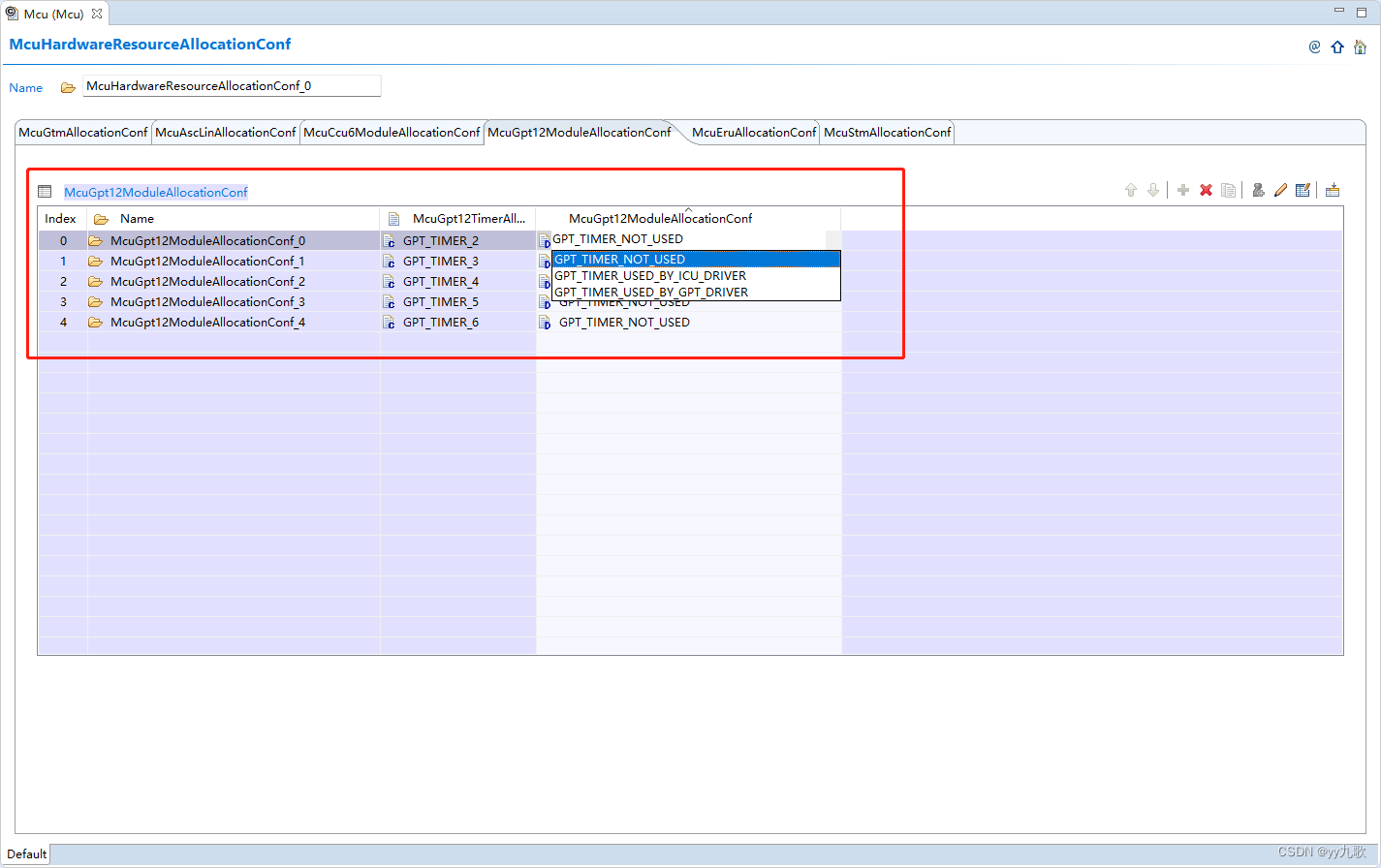This screenshot has height=868, width=1381.
Task: Activate the Mcu (Mcu) editor tab
Action: pos(54,14)
